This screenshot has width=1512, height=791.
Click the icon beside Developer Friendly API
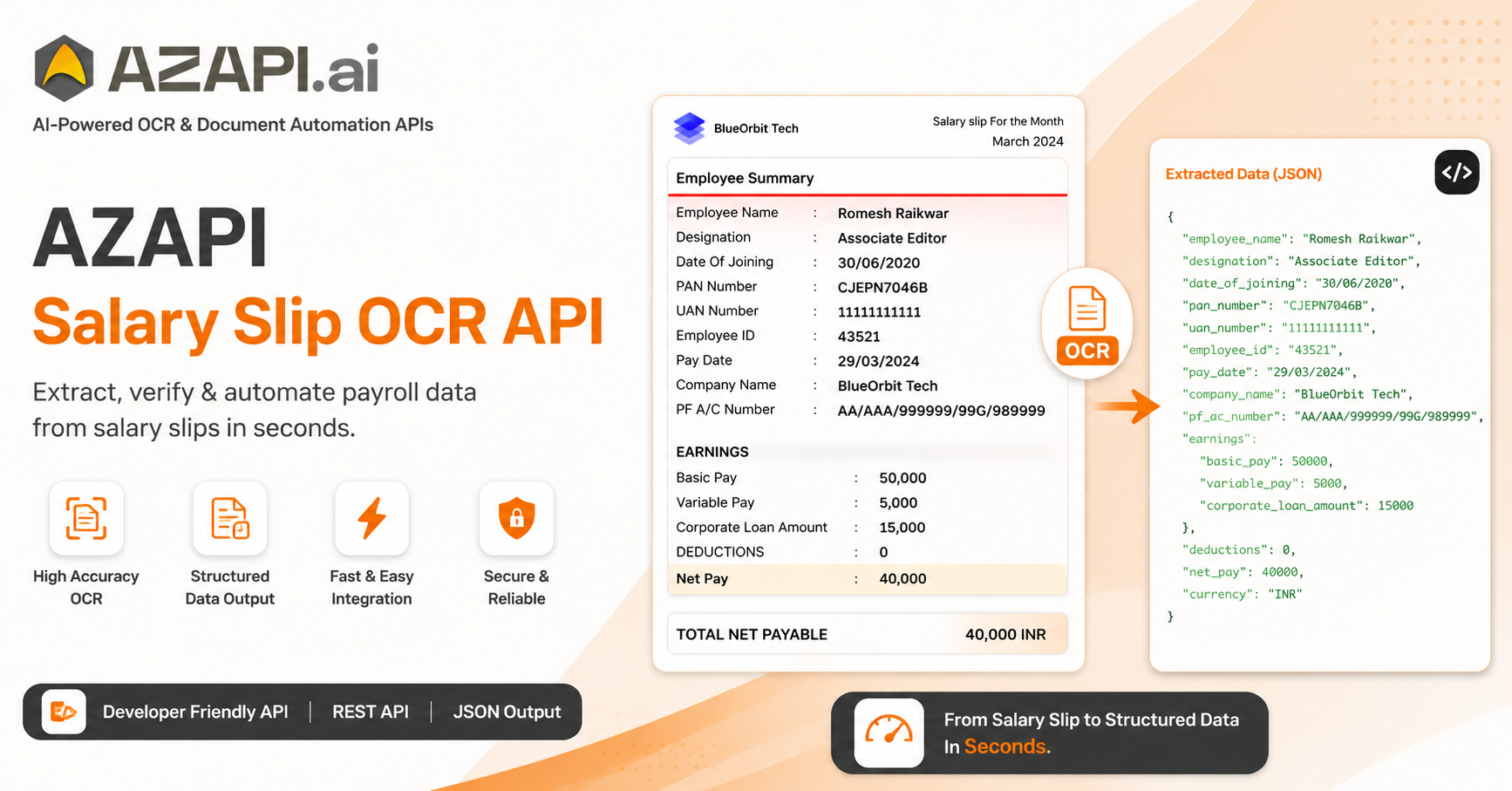64,712
